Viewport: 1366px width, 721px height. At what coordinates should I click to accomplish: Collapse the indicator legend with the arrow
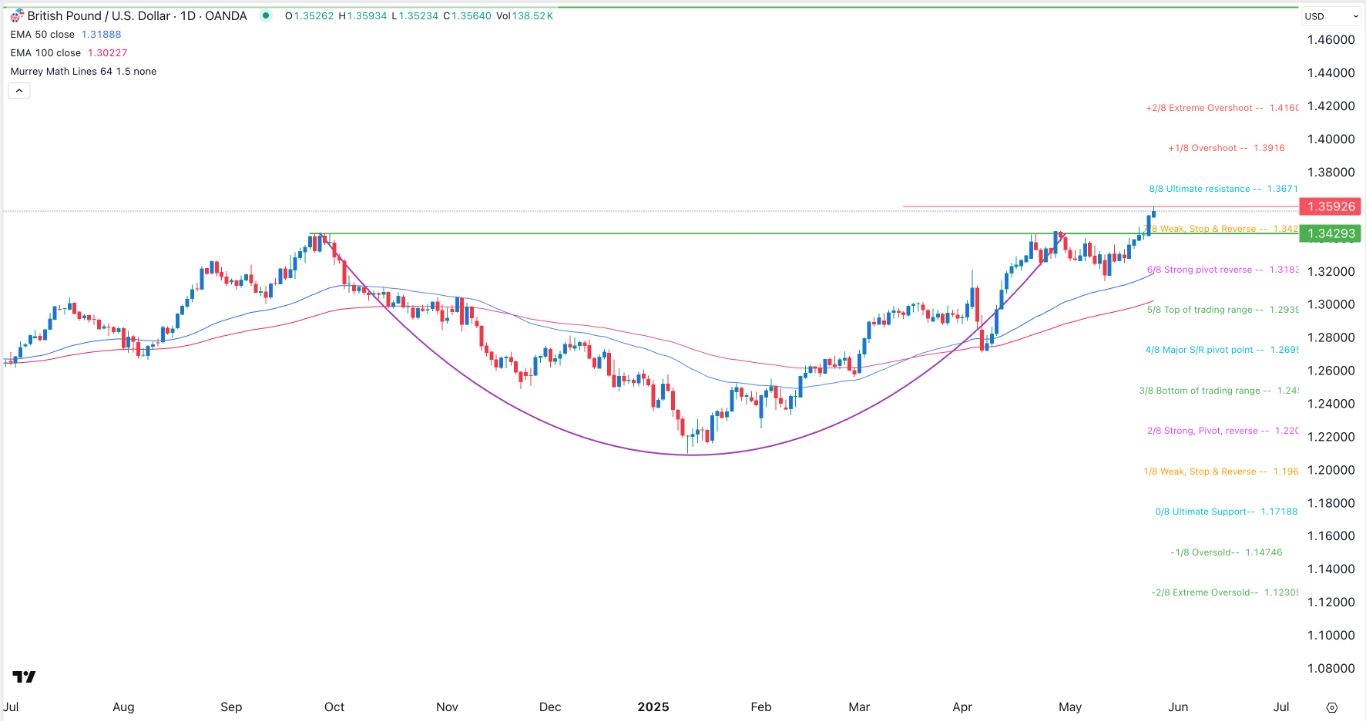(18, 90)
